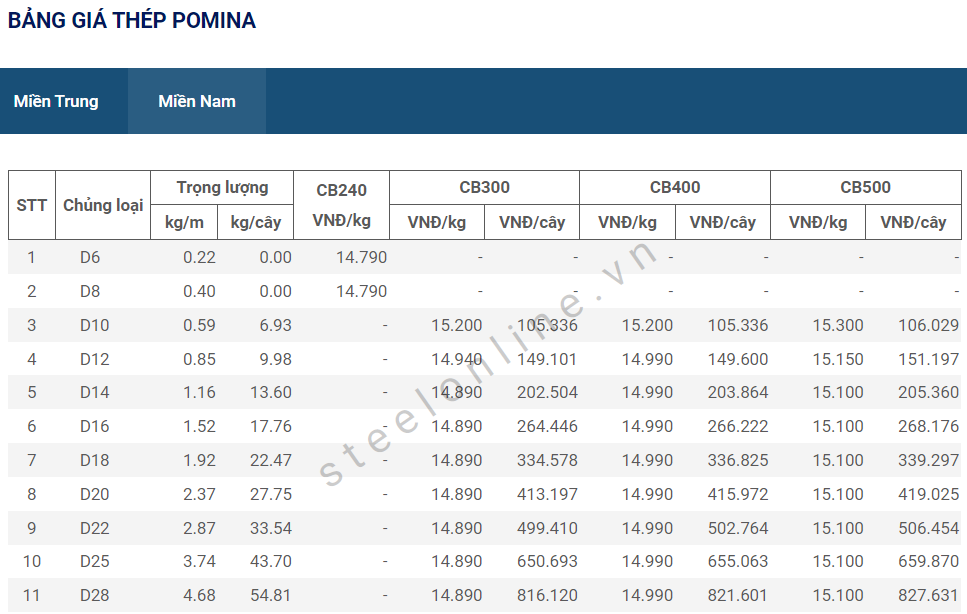Select CB240 price 14.790 in D6 row
The height and width of the screenshot is (614, 967).
361,257
